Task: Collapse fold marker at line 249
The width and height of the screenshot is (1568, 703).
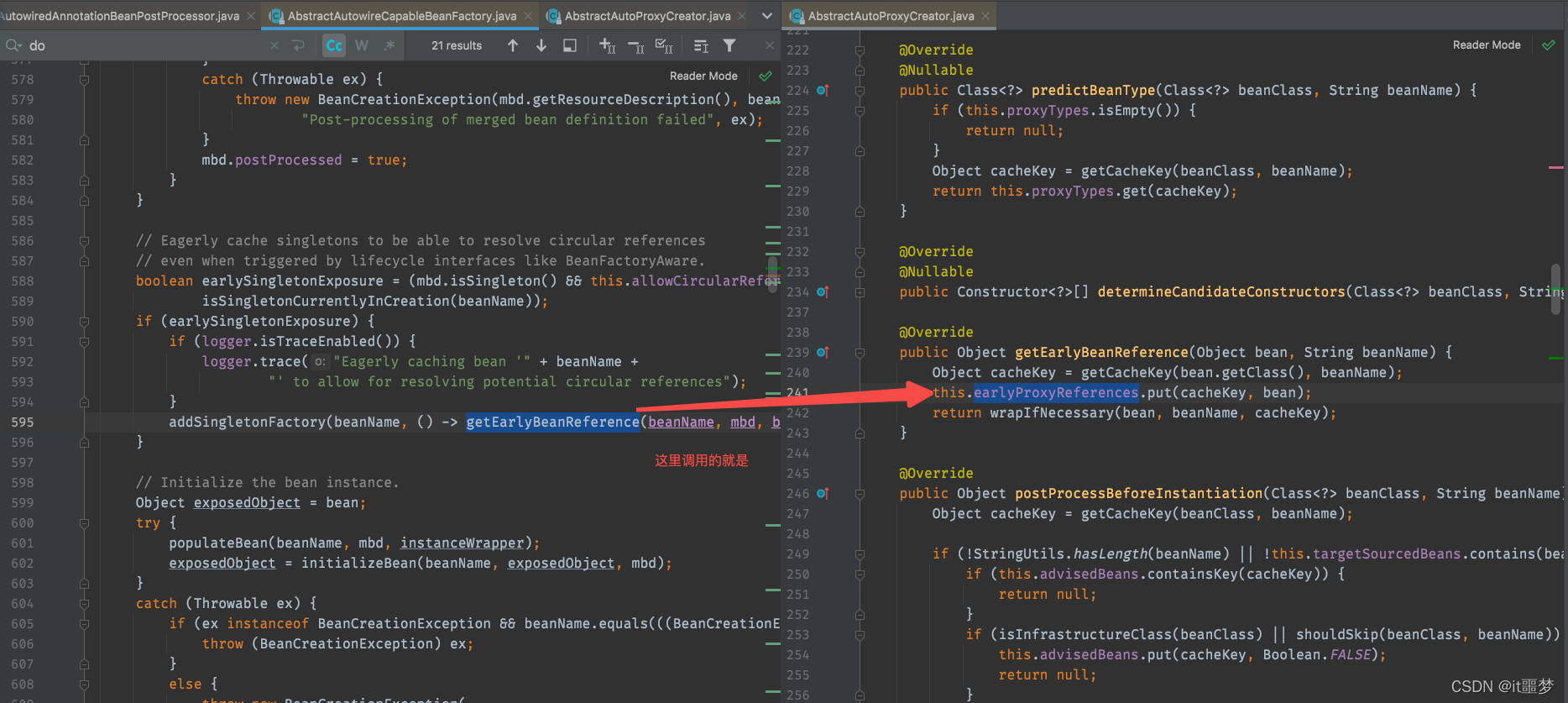Action: tap(860, 553)
